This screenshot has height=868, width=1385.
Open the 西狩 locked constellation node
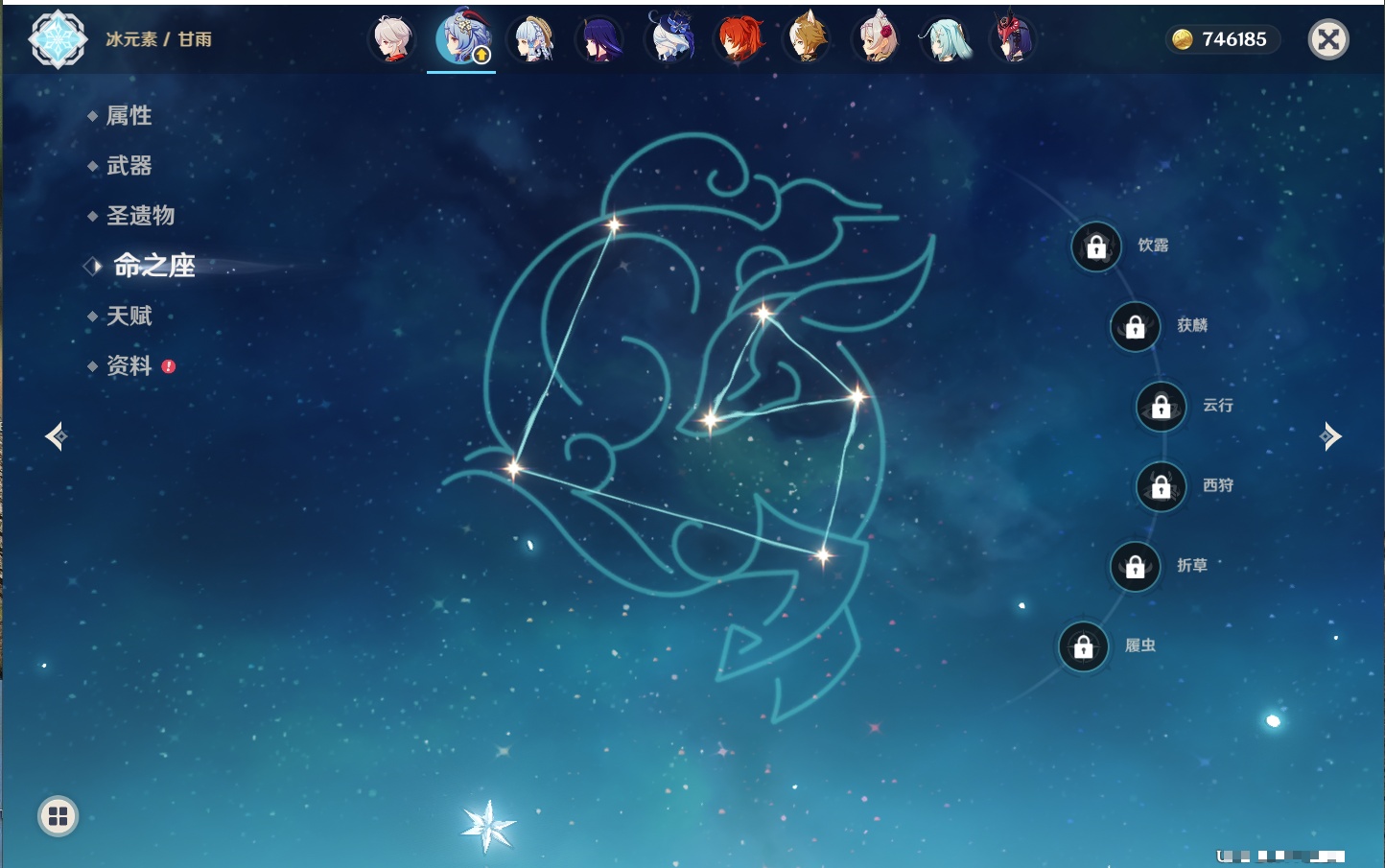click(x=1162, y=487)
